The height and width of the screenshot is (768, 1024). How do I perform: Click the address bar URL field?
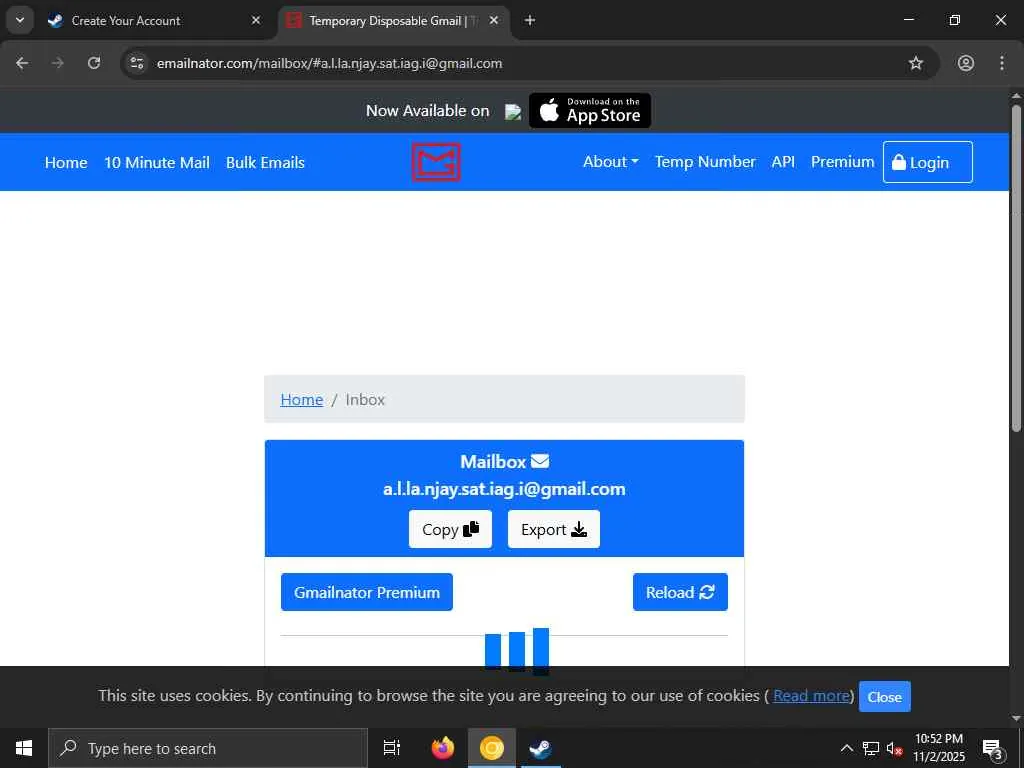[509, 63]
